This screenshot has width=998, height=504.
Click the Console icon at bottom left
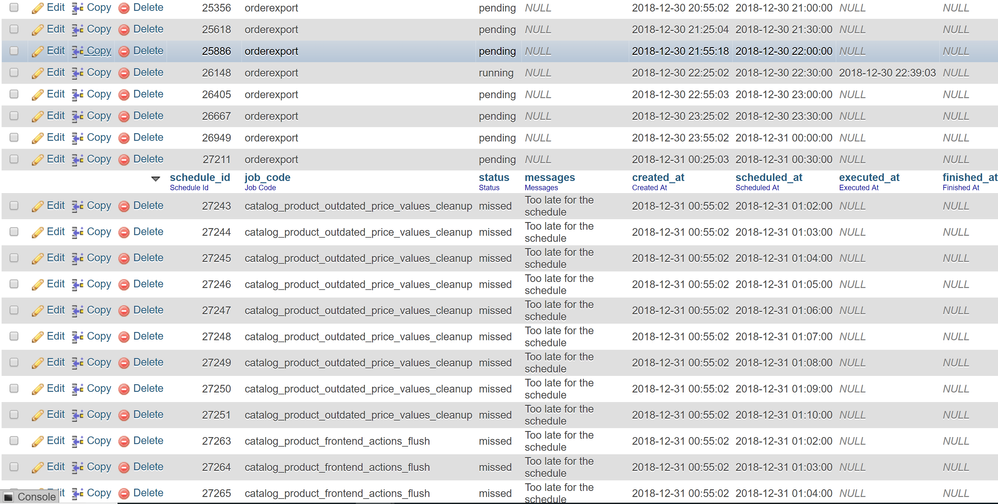[x=9, y=497]
